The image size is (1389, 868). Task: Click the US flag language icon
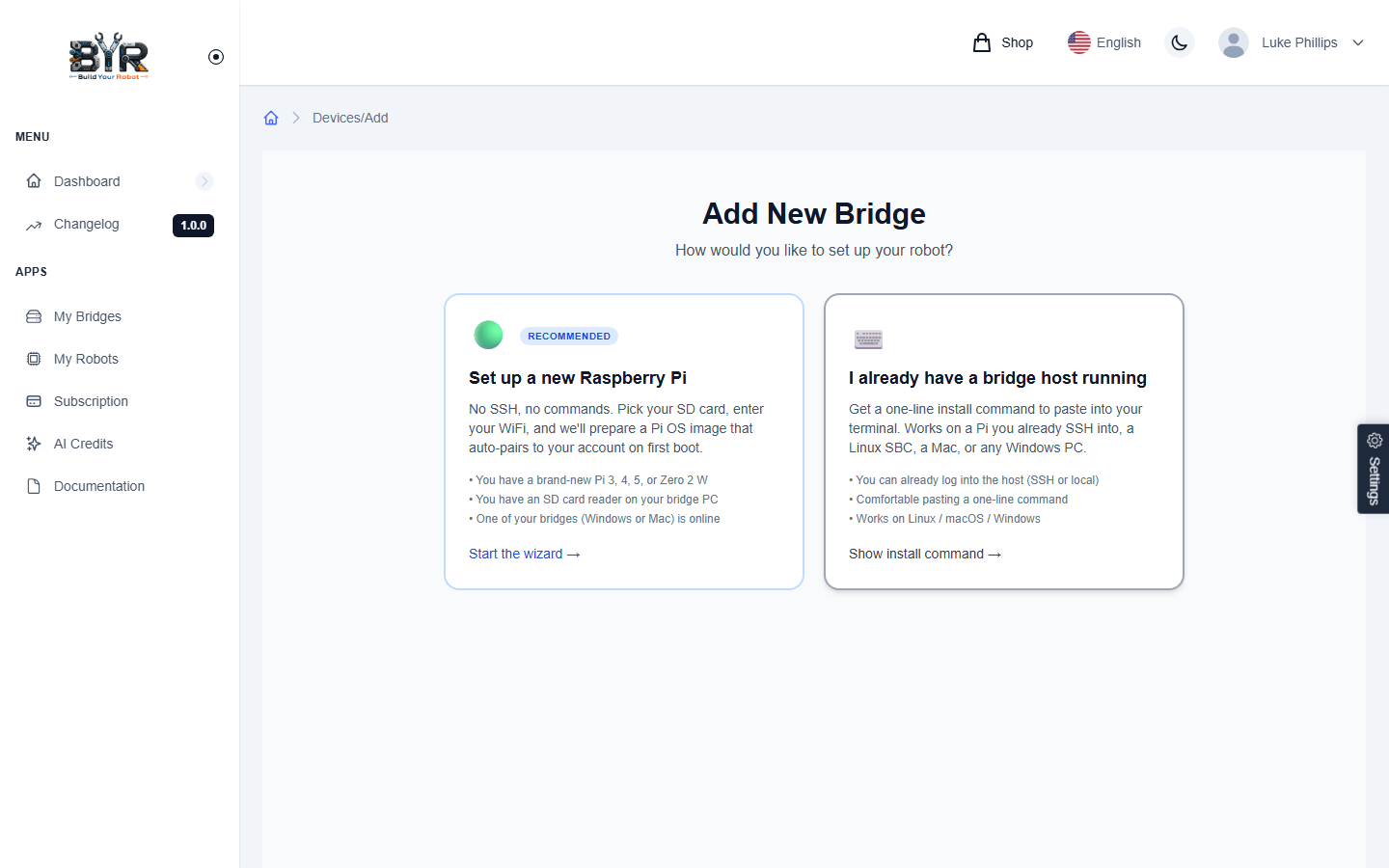1079,42
